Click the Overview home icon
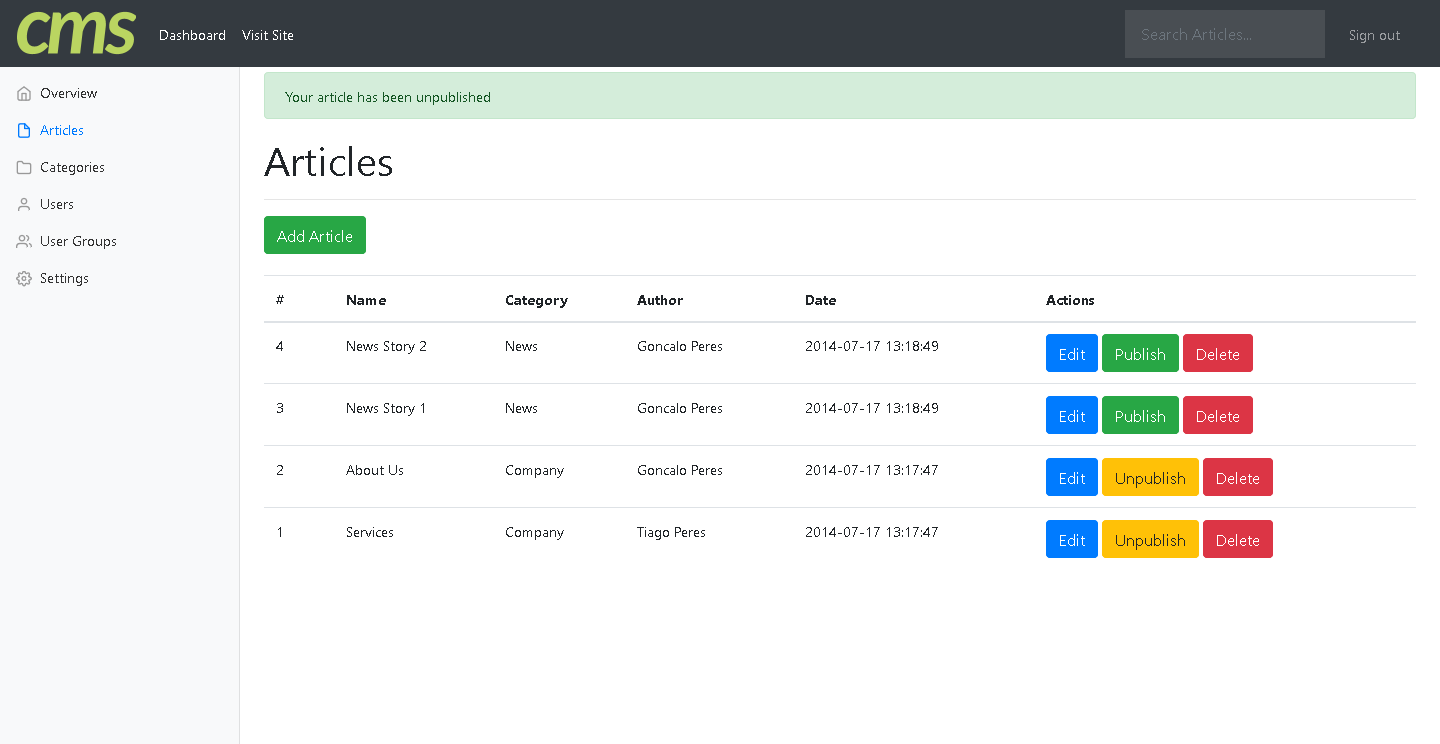1440x744 pixels. [24, 94]
